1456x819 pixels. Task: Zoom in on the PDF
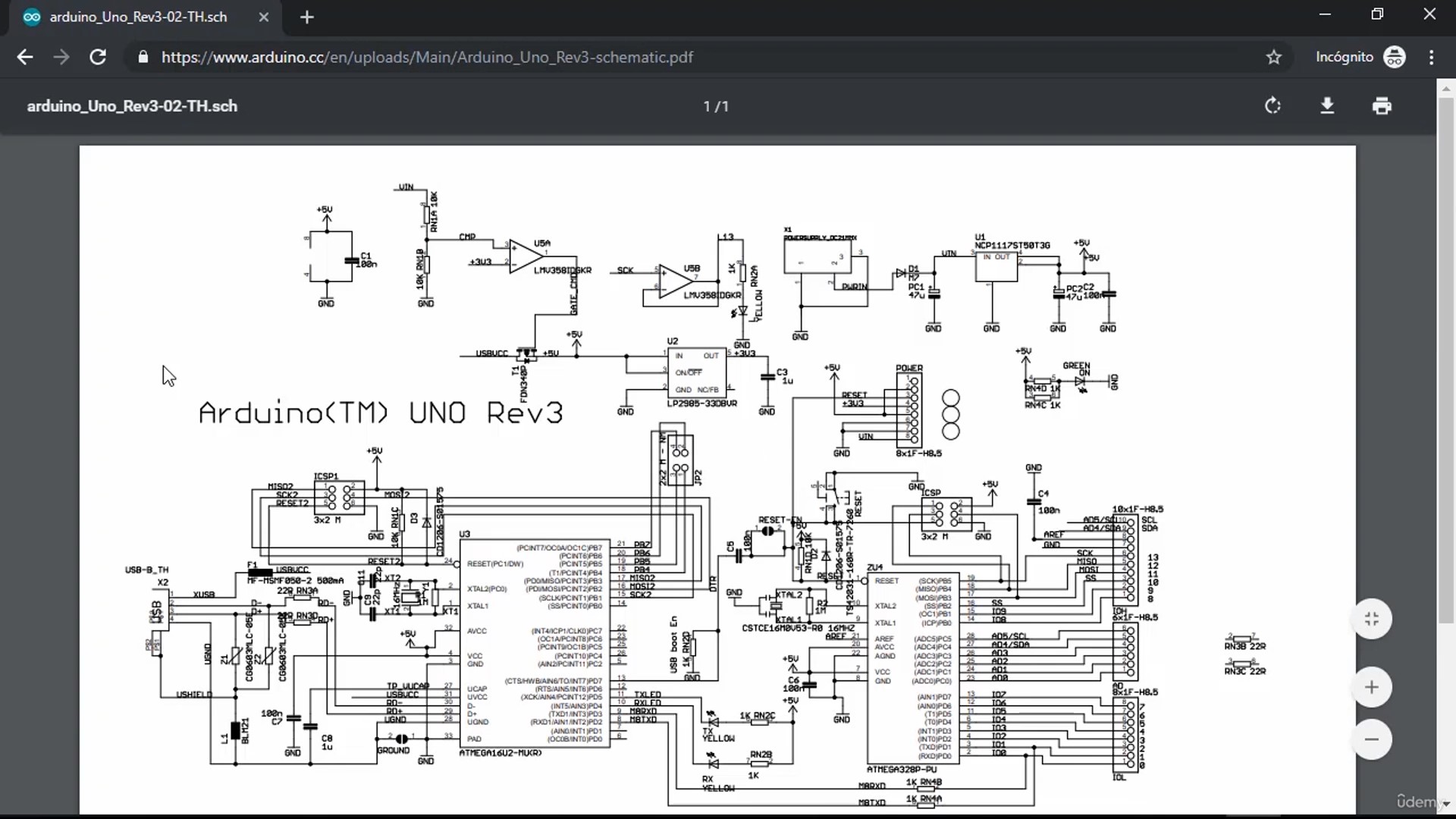coord(1372,687)
